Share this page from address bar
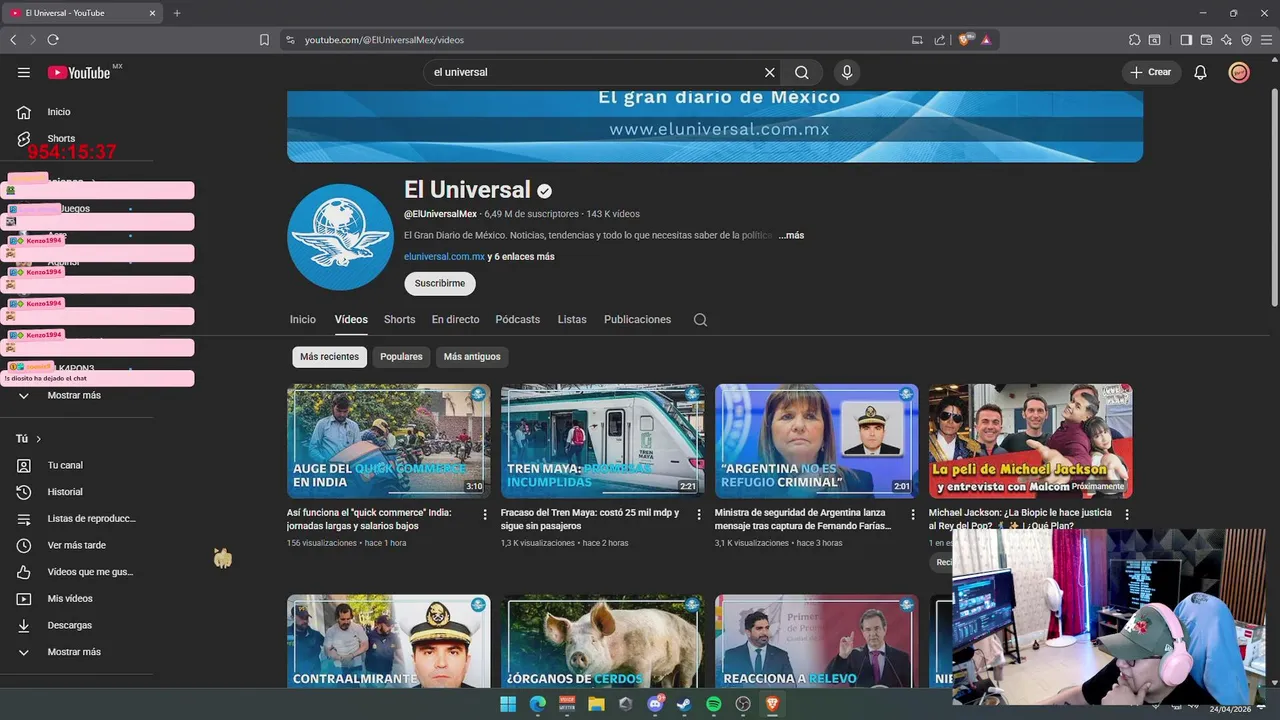Viewport: 1280px width, 720px height. [940, 40]
